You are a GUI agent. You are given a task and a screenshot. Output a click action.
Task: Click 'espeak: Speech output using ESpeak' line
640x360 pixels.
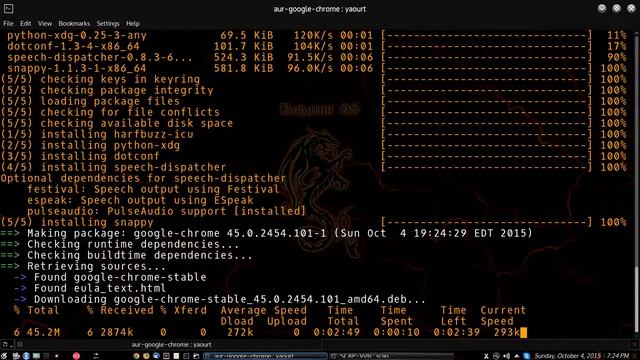coord(140,200)
